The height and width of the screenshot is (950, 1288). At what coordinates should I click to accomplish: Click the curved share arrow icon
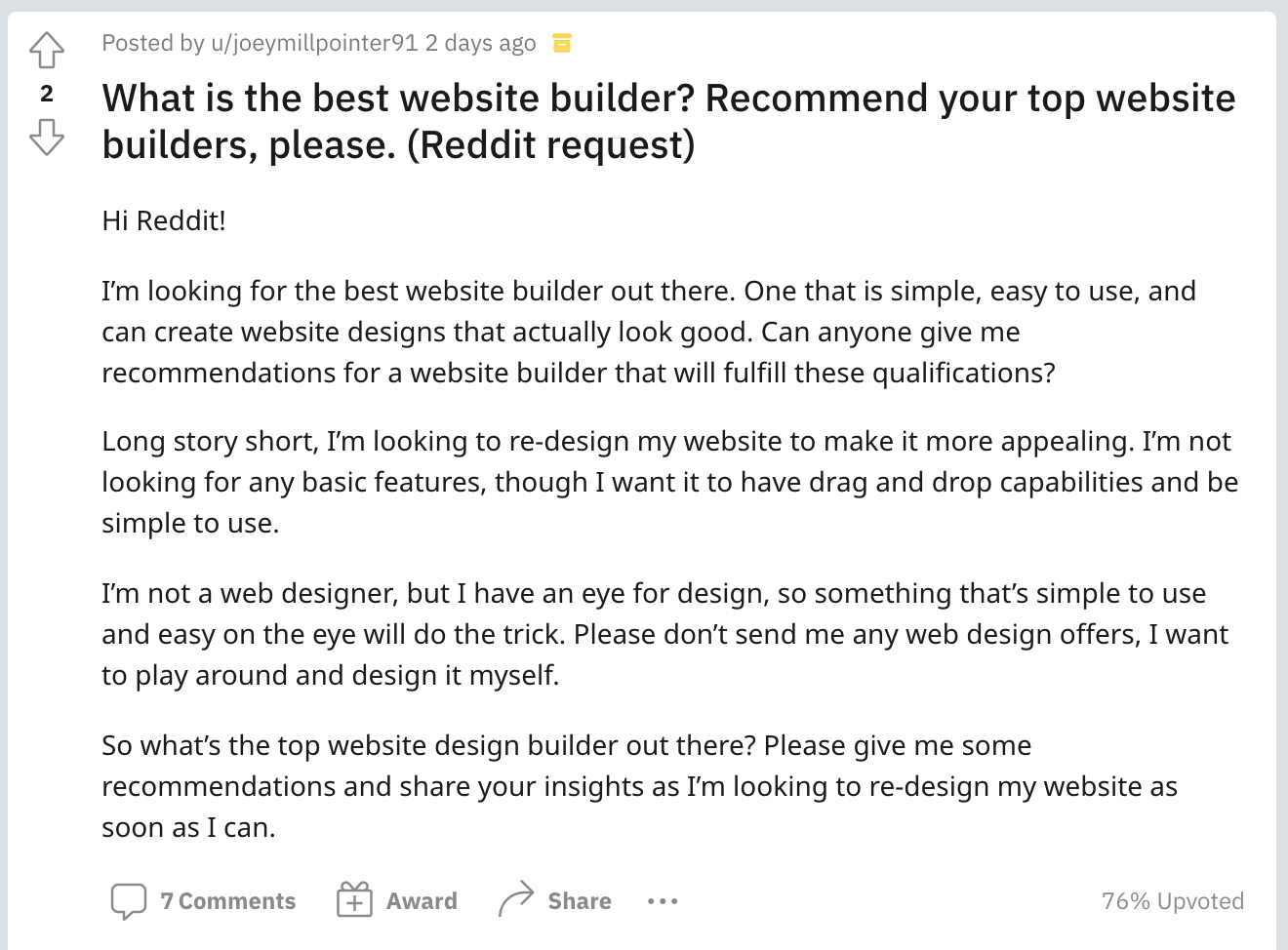pos(516,899)
